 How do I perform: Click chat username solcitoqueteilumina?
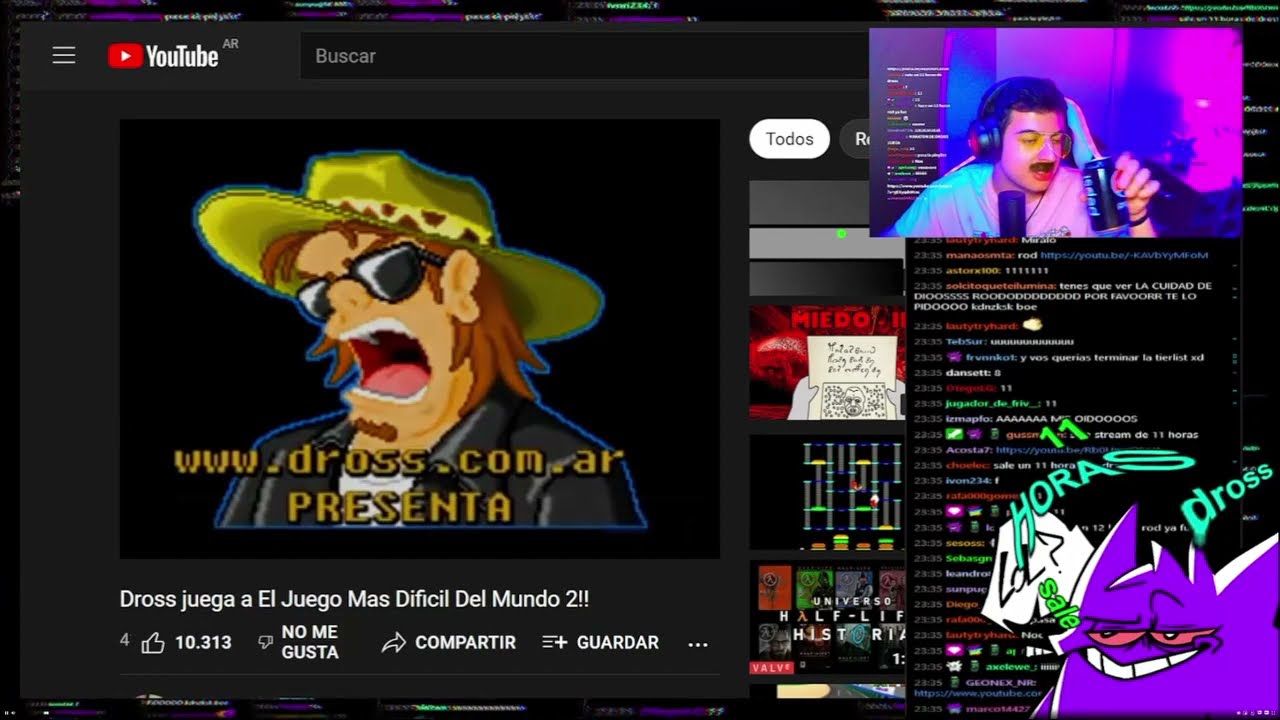click(x=998, y=286)
